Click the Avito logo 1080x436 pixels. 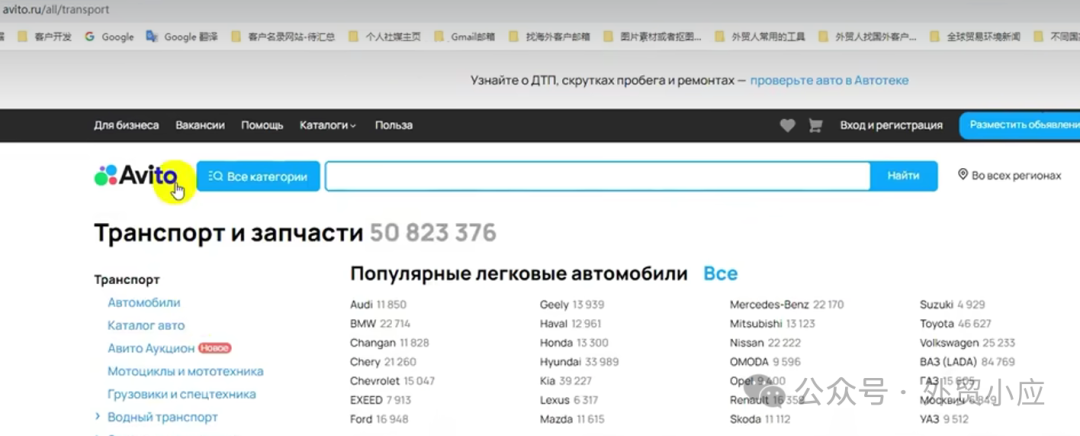[136, 176]
